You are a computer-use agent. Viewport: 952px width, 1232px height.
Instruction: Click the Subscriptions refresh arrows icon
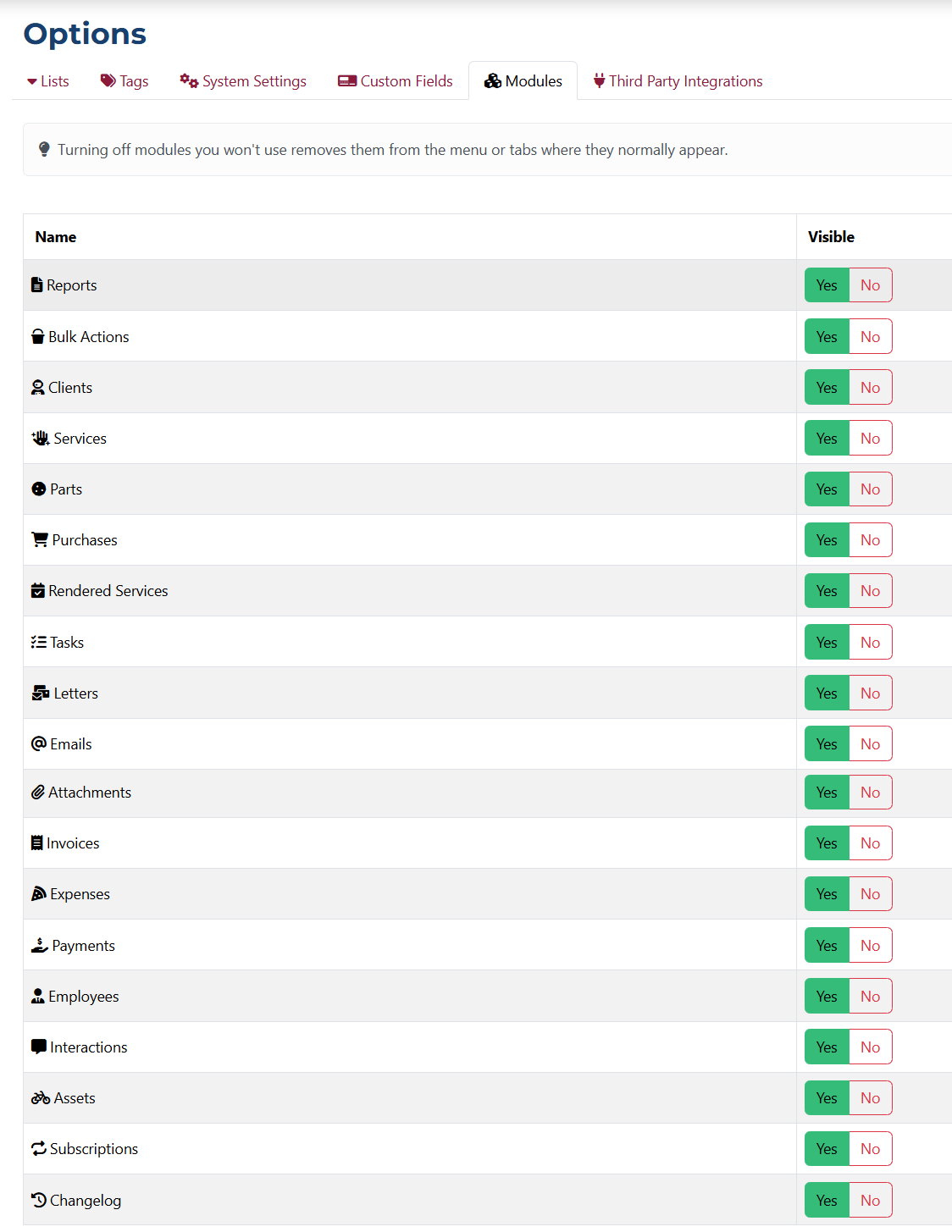(x=37, y=1148)
